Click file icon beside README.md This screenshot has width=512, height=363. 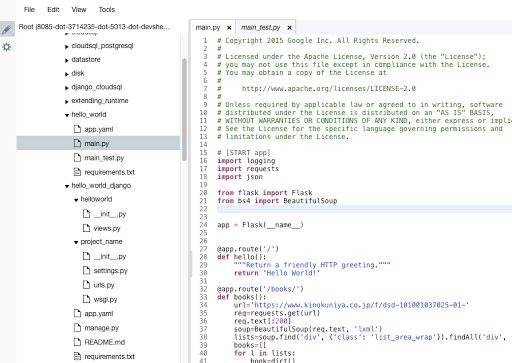pos(77,342)
